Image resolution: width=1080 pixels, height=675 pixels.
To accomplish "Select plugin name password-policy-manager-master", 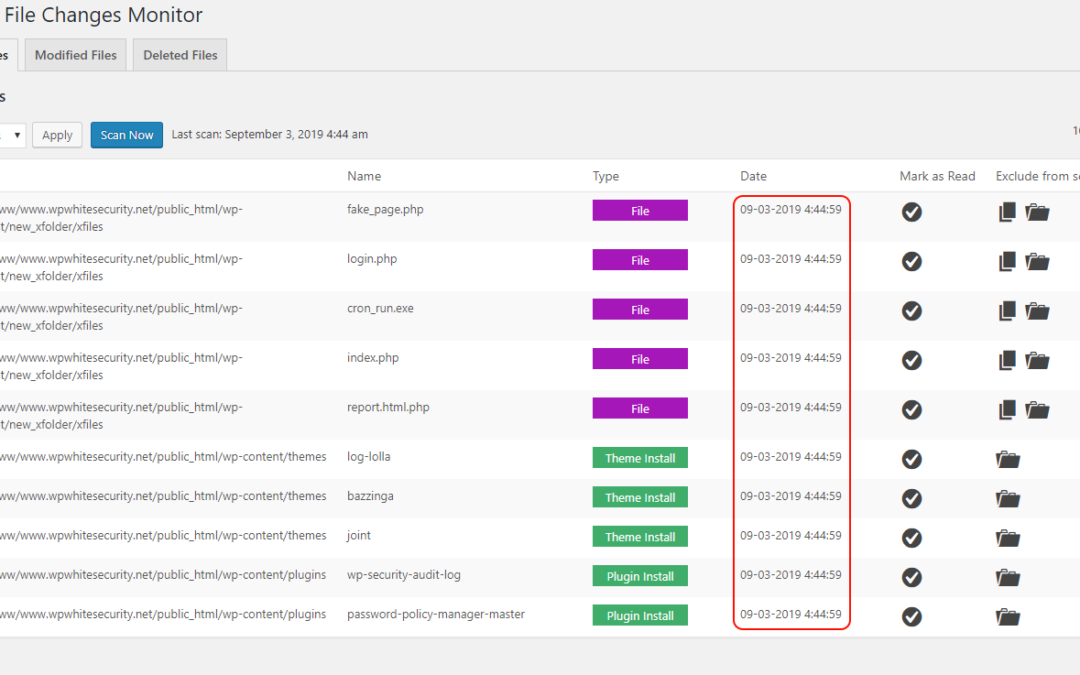I will (x=435, y=614).
